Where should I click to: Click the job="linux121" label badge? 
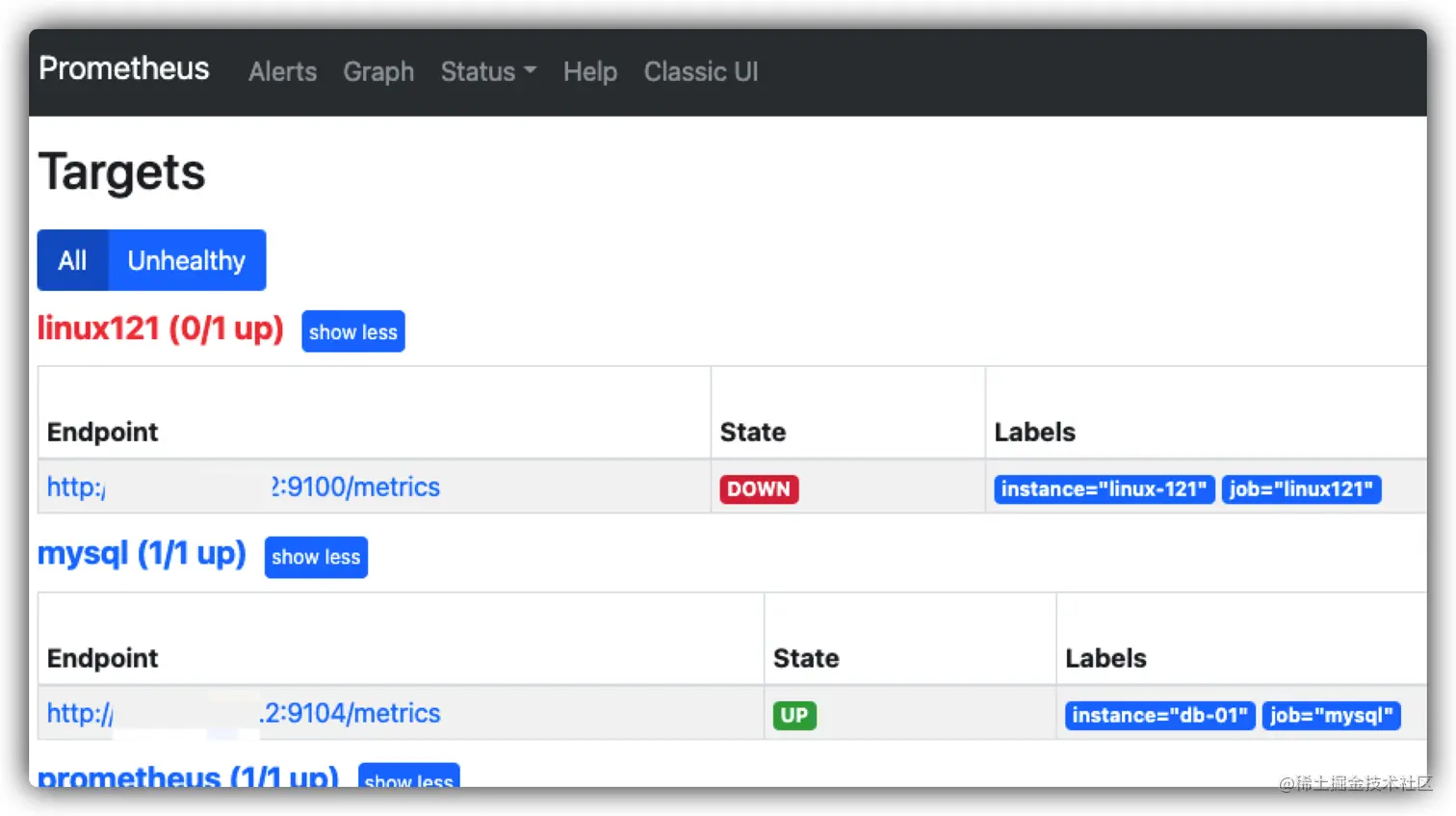[1301, 488]
